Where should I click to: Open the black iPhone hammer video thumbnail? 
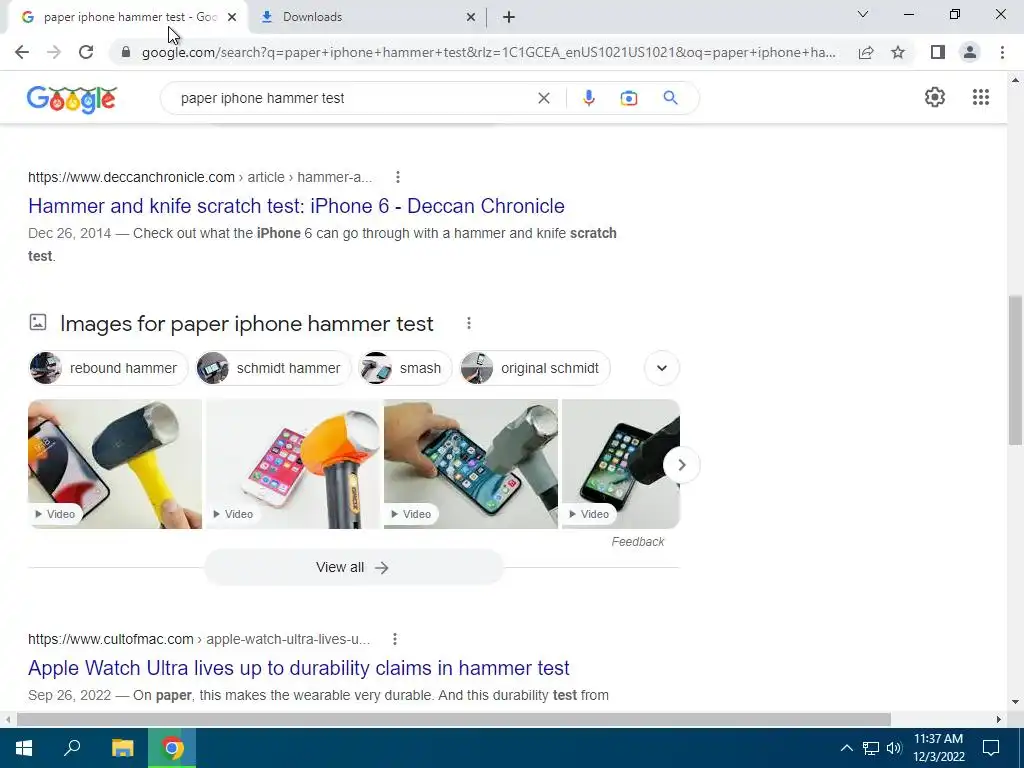[620, 464]
